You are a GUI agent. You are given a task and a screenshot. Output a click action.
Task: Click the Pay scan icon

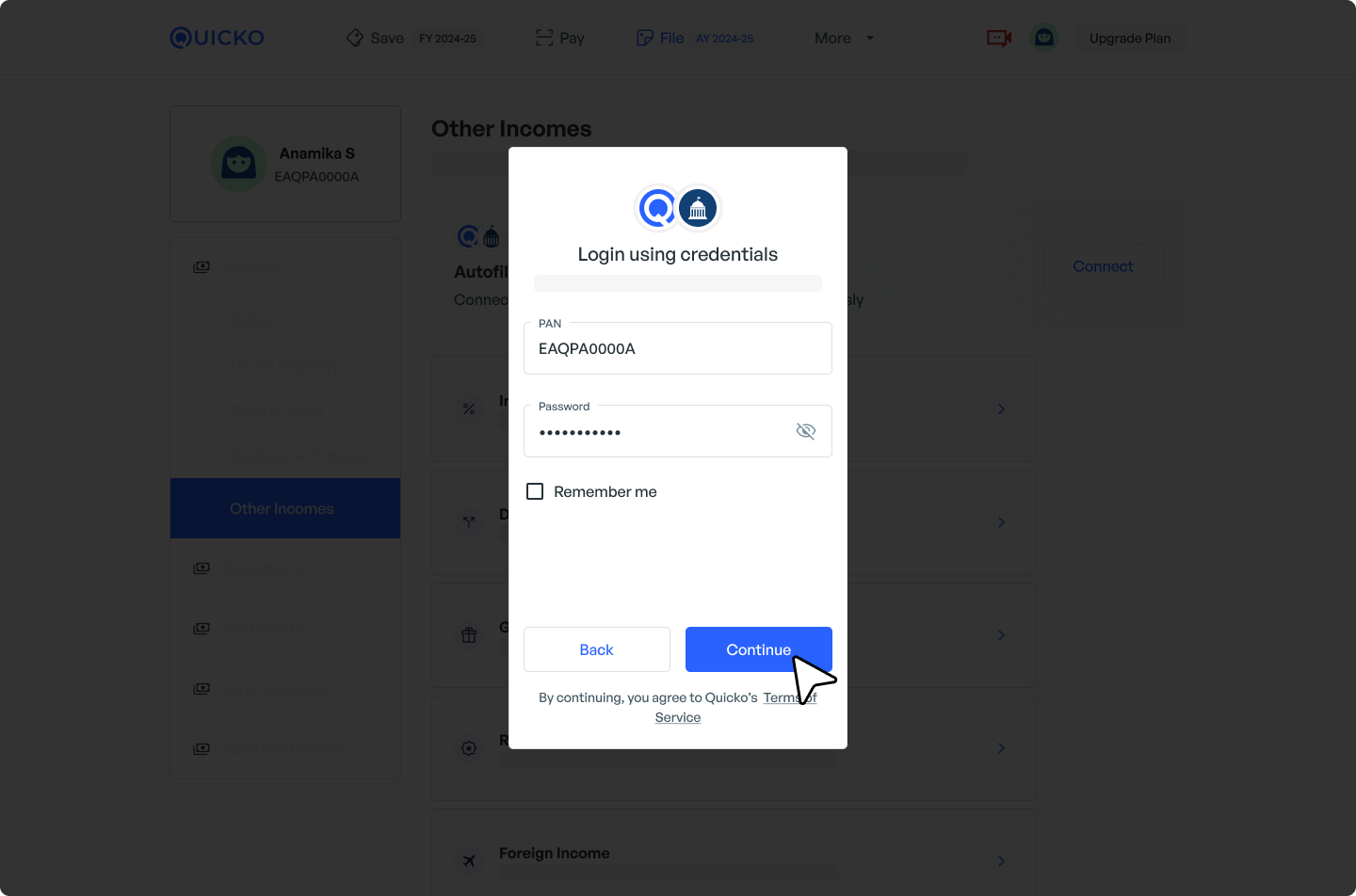pos(544,38)
